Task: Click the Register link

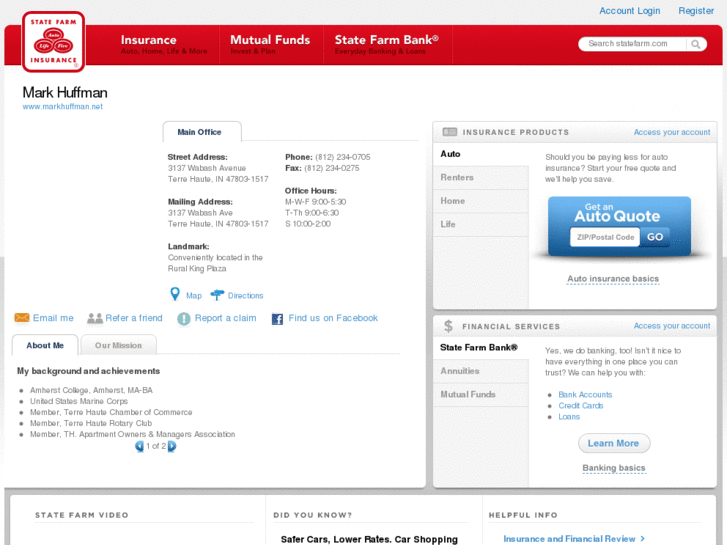Action: 696,11
